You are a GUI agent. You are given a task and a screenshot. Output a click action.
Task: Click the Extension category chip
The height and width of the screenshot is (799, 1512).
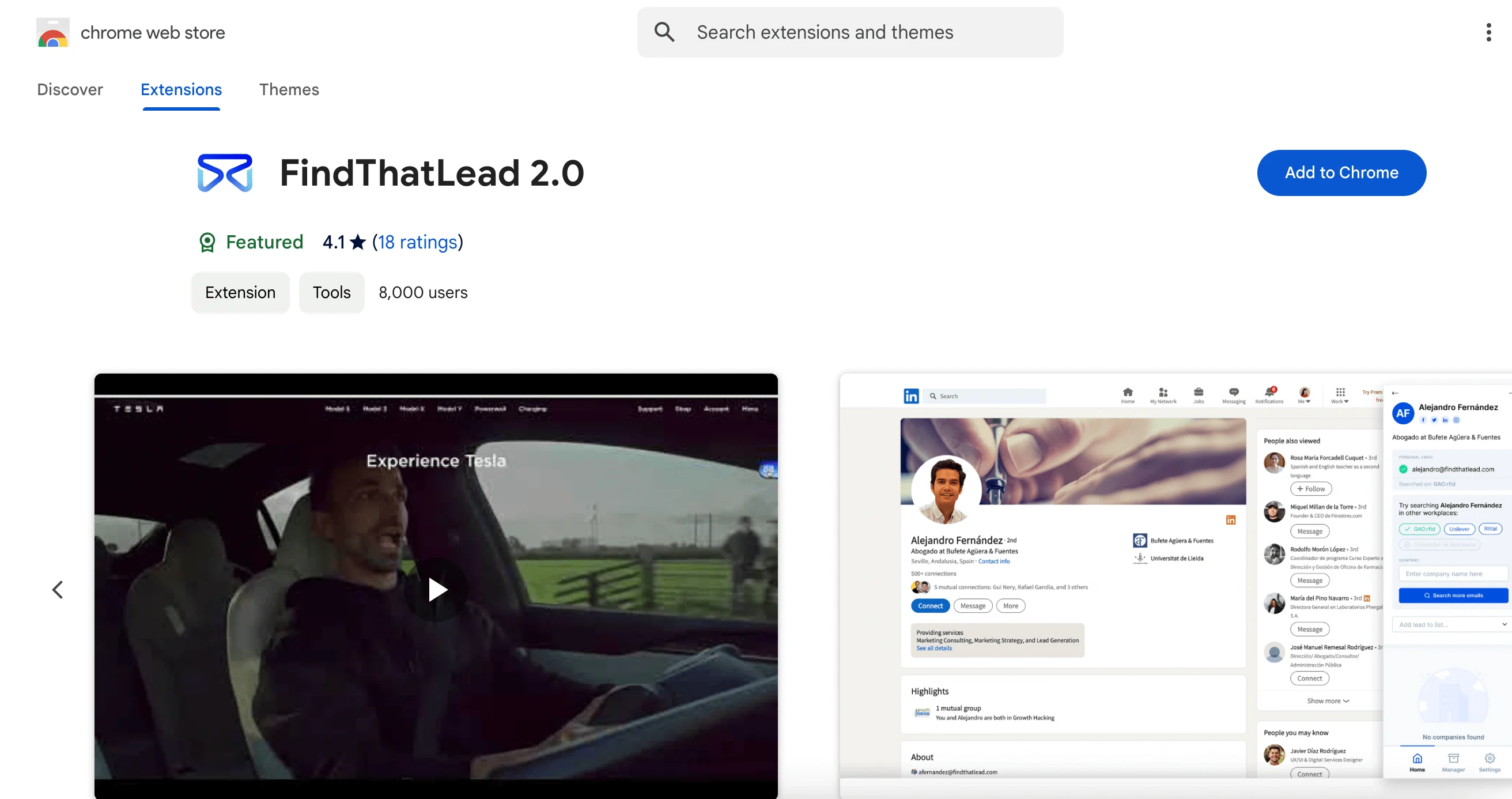click(240, 292)
